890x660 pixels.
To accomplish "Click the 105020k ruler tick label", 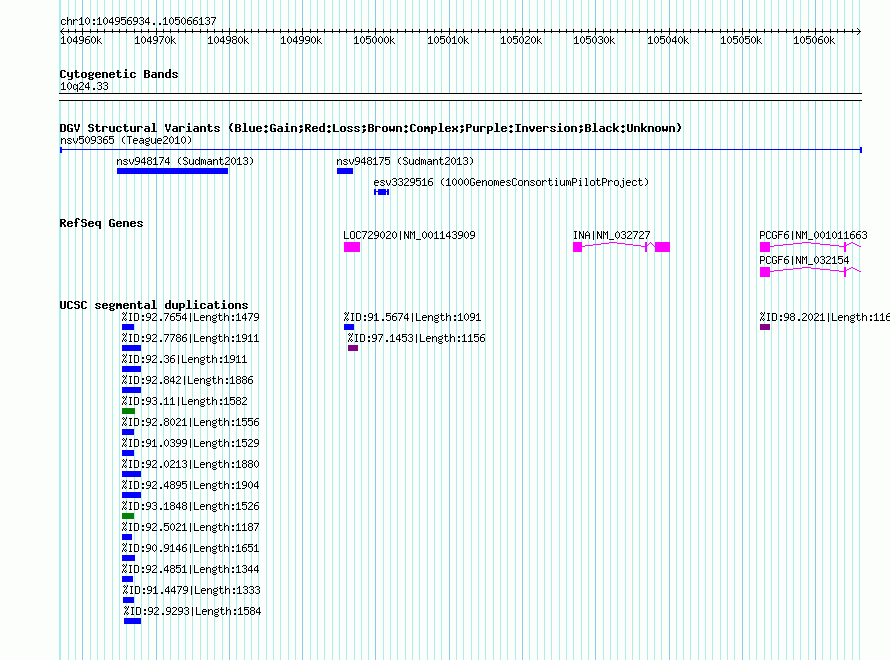I will point(520,40).
